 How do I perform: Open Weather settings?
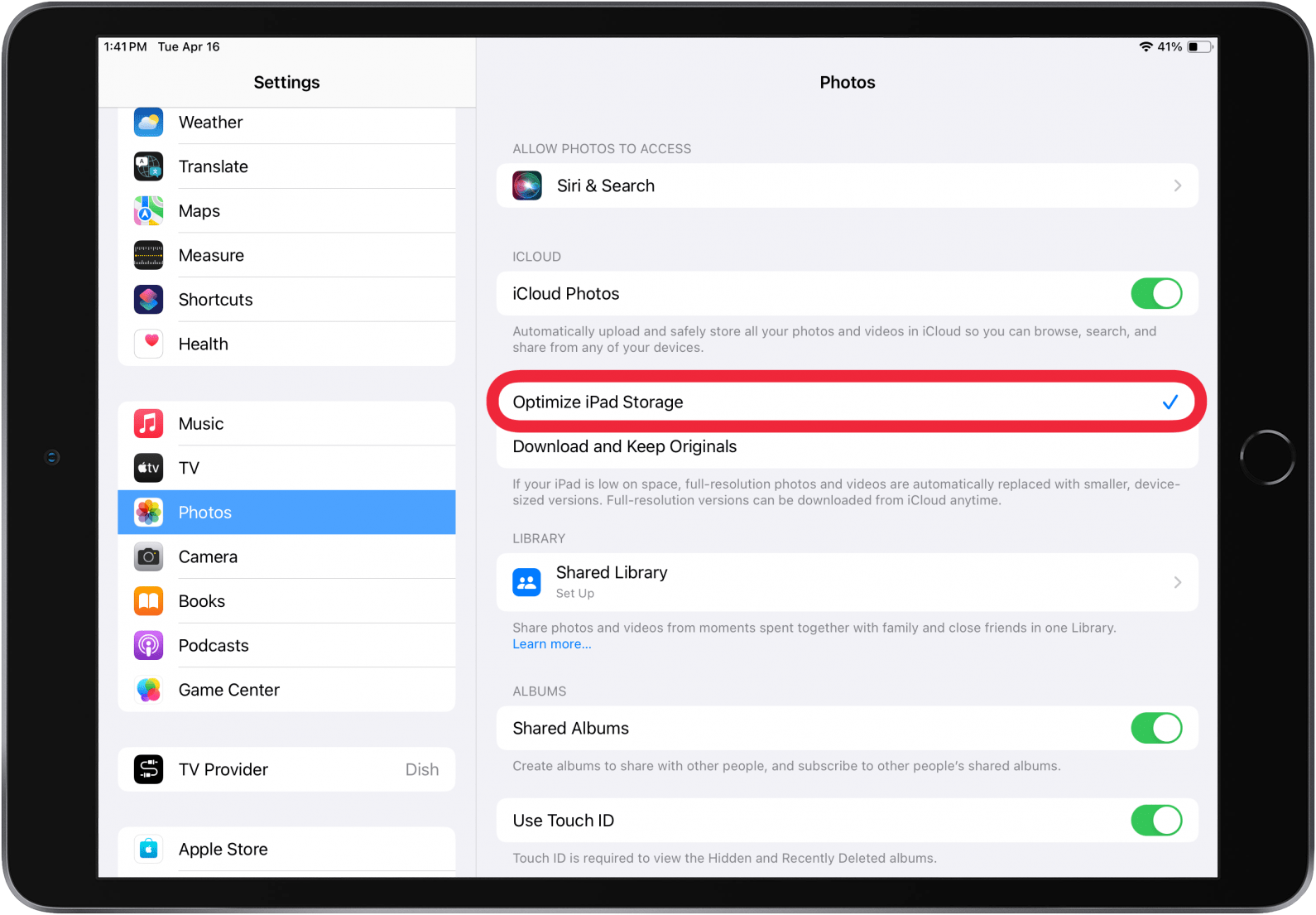[286, 123]
